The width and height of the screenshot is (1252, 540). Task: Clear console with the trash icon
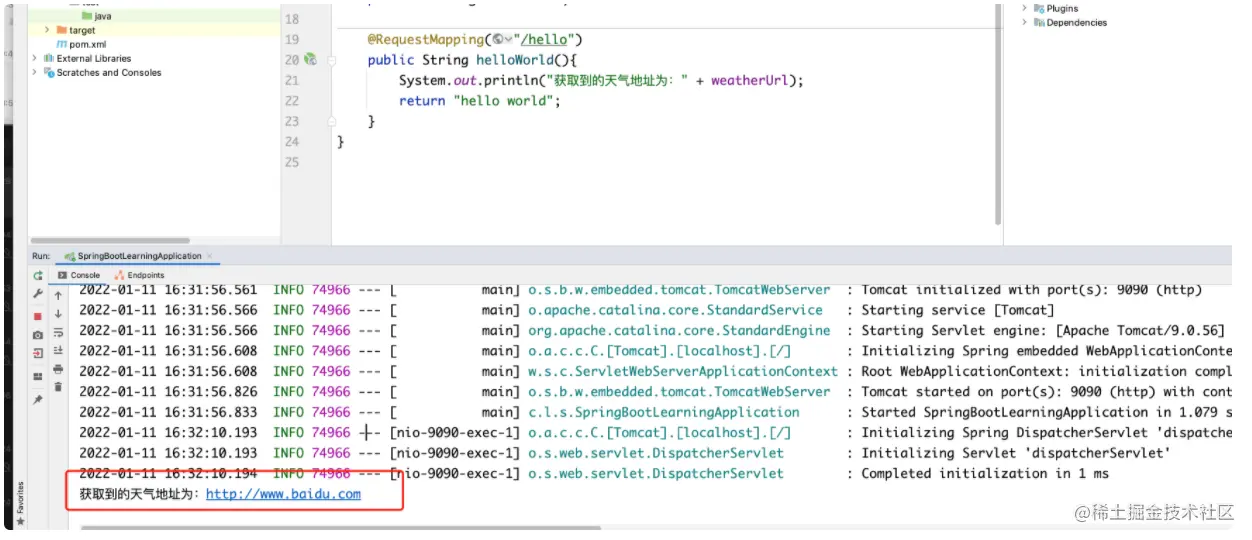(x=58, y=387)
